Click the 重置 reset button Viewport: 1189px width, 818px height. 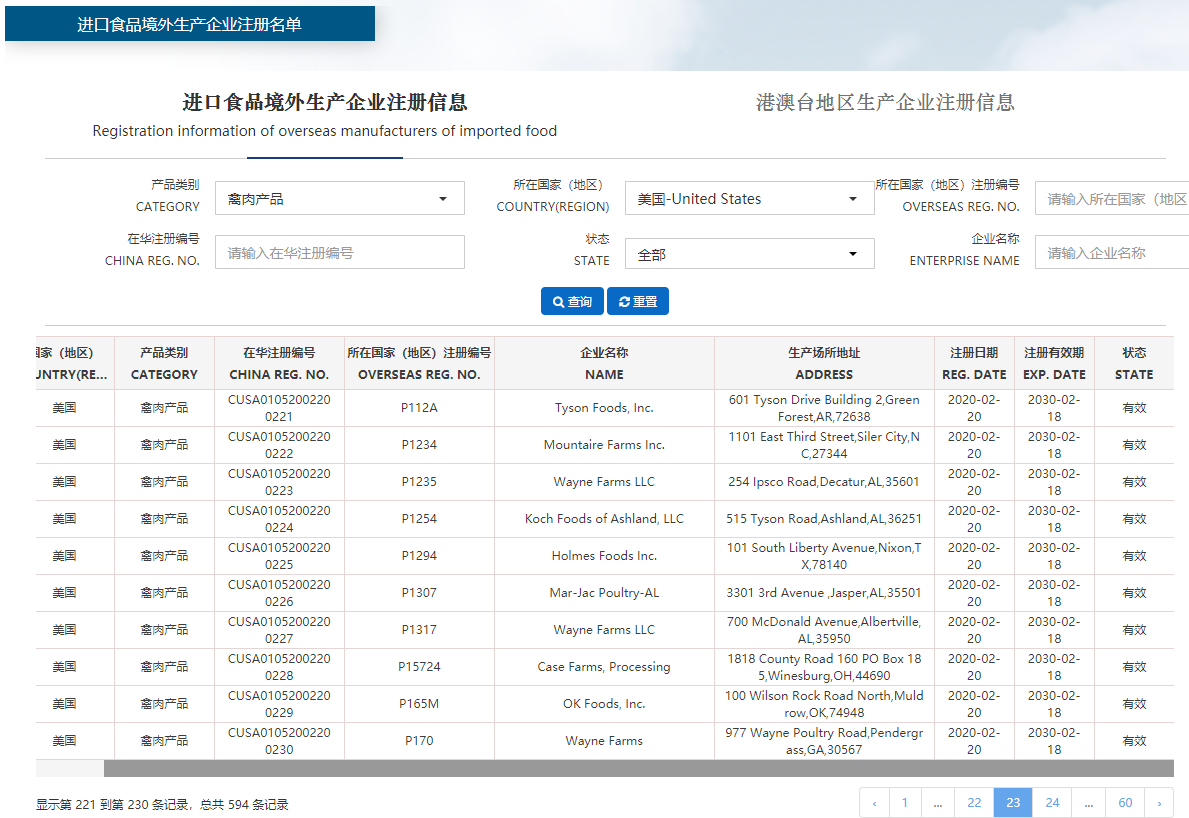[x=637, y=301]
